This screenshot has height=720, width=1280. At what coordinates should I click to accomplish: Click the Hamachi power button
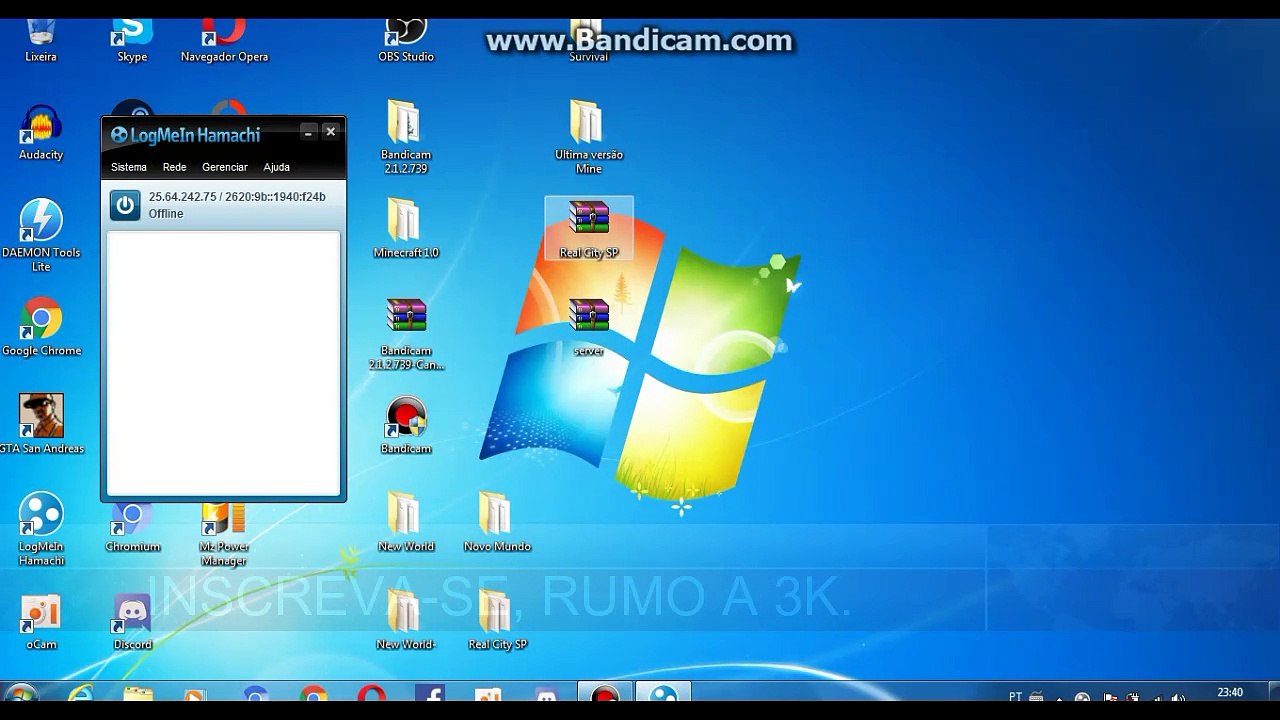click(x=125, y=205)
